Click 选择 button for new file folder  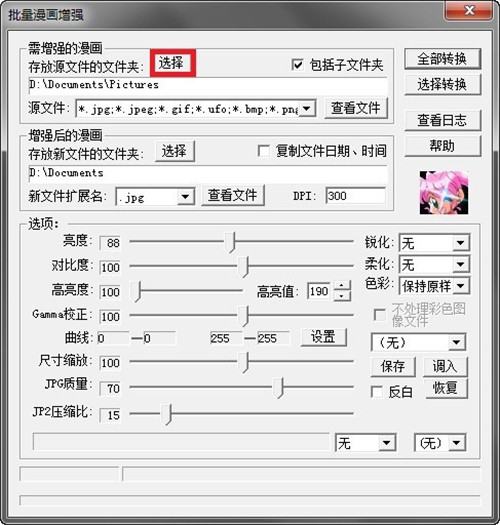click(x=174, y=151)
